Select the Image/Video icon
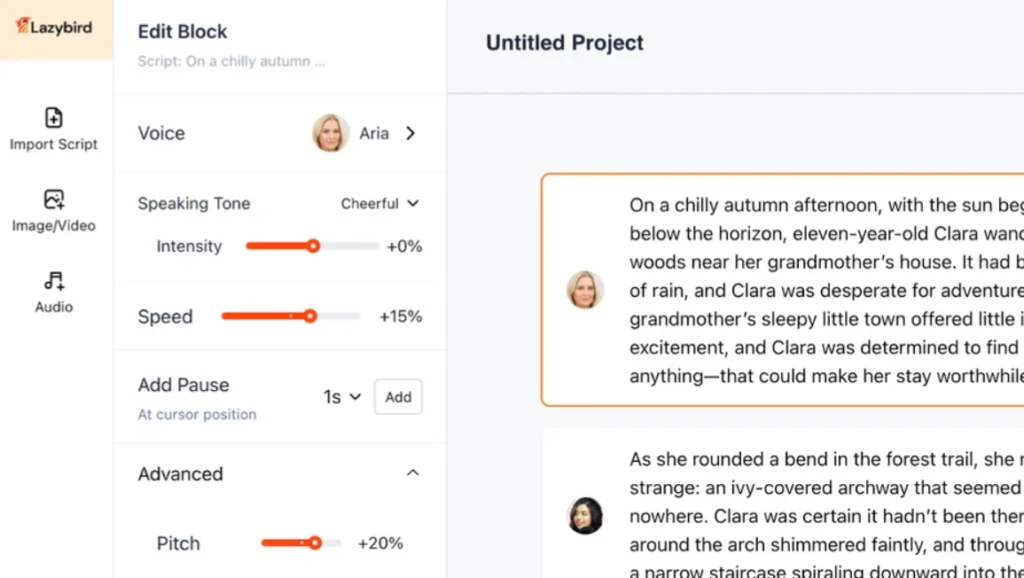 pyautogui.click(x=54, y=199)
